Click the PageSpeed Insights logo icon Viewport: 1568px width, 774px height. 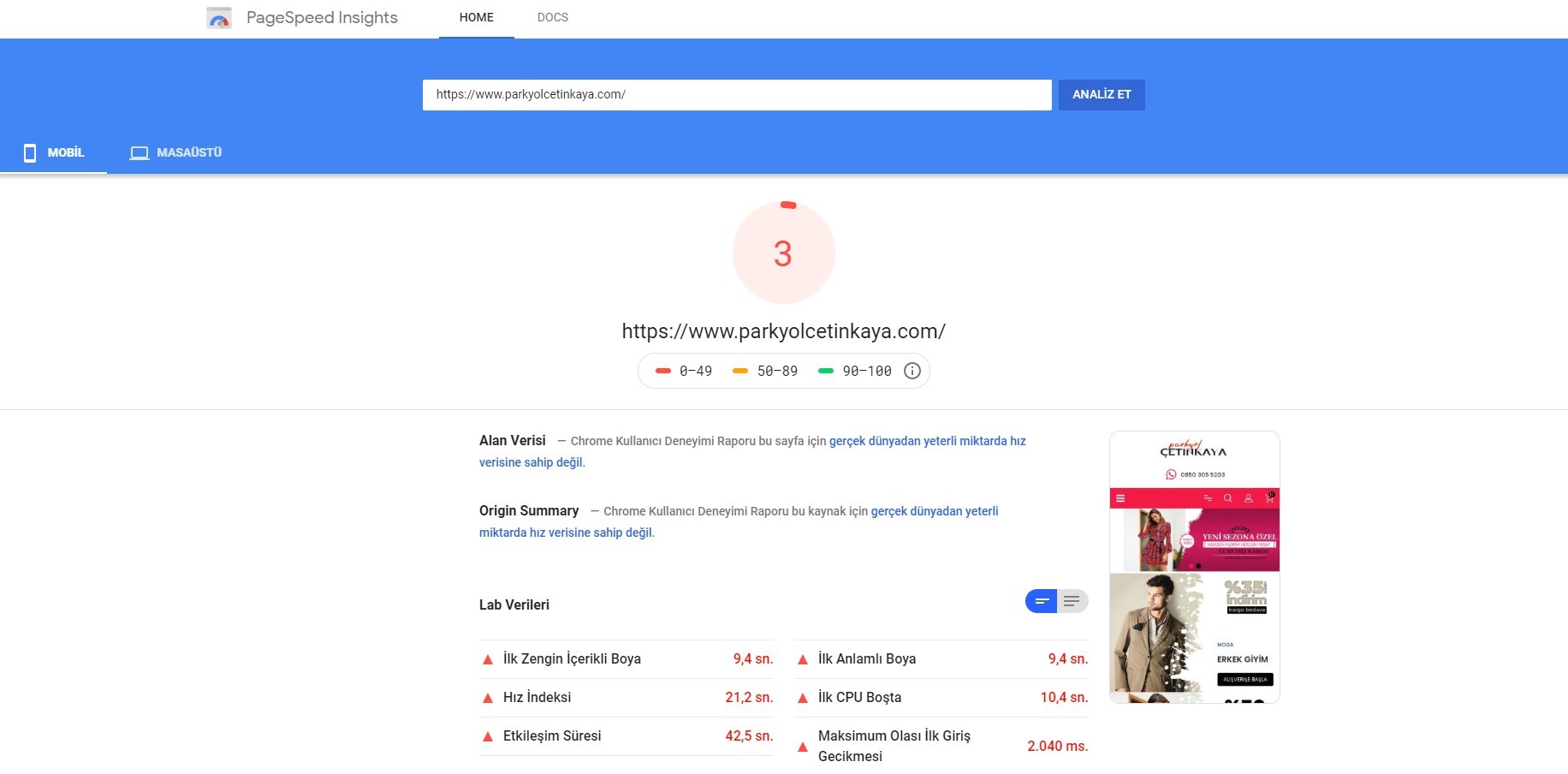coord(219,18)
